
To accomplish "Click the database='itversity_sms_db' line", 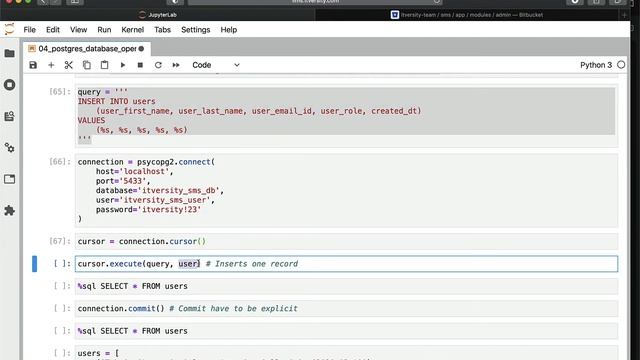I will click(x=160, y=190).
